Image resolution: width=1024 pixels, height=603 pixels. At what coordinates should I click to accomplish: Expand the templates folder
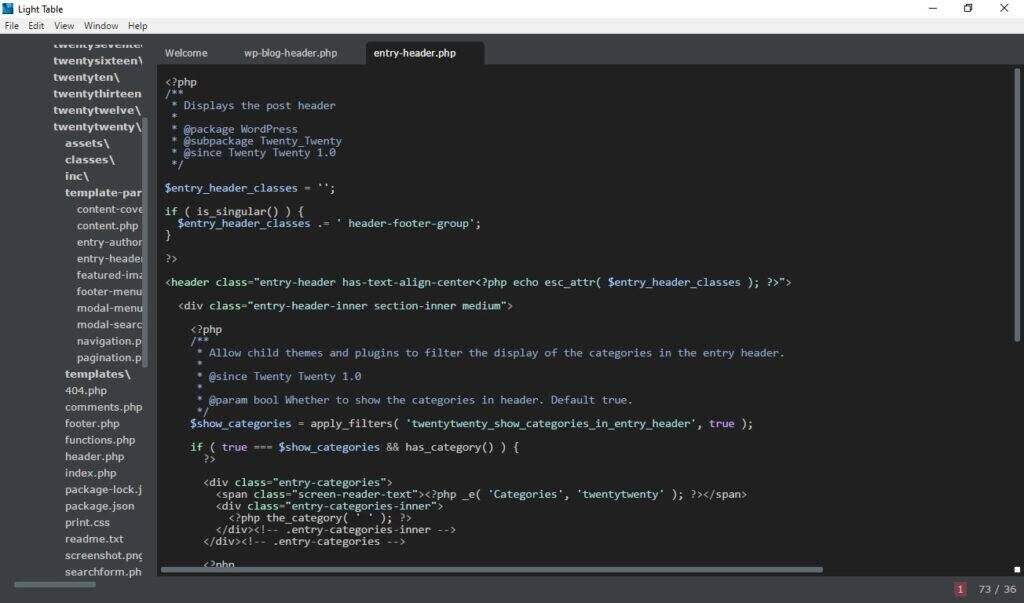click(x=98, y=374)
